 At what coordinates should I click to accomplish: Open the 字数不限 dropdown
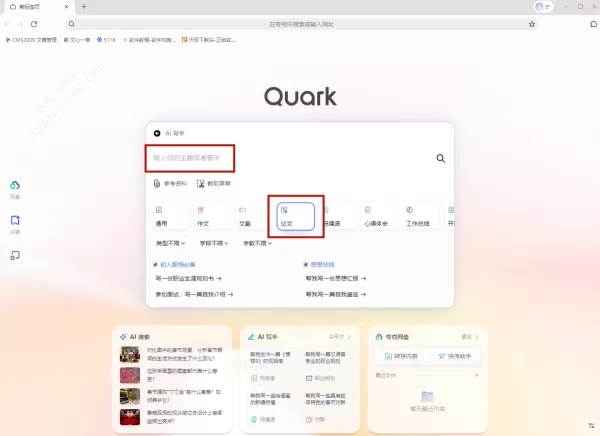pyautogui.click(x=257, y=243)
